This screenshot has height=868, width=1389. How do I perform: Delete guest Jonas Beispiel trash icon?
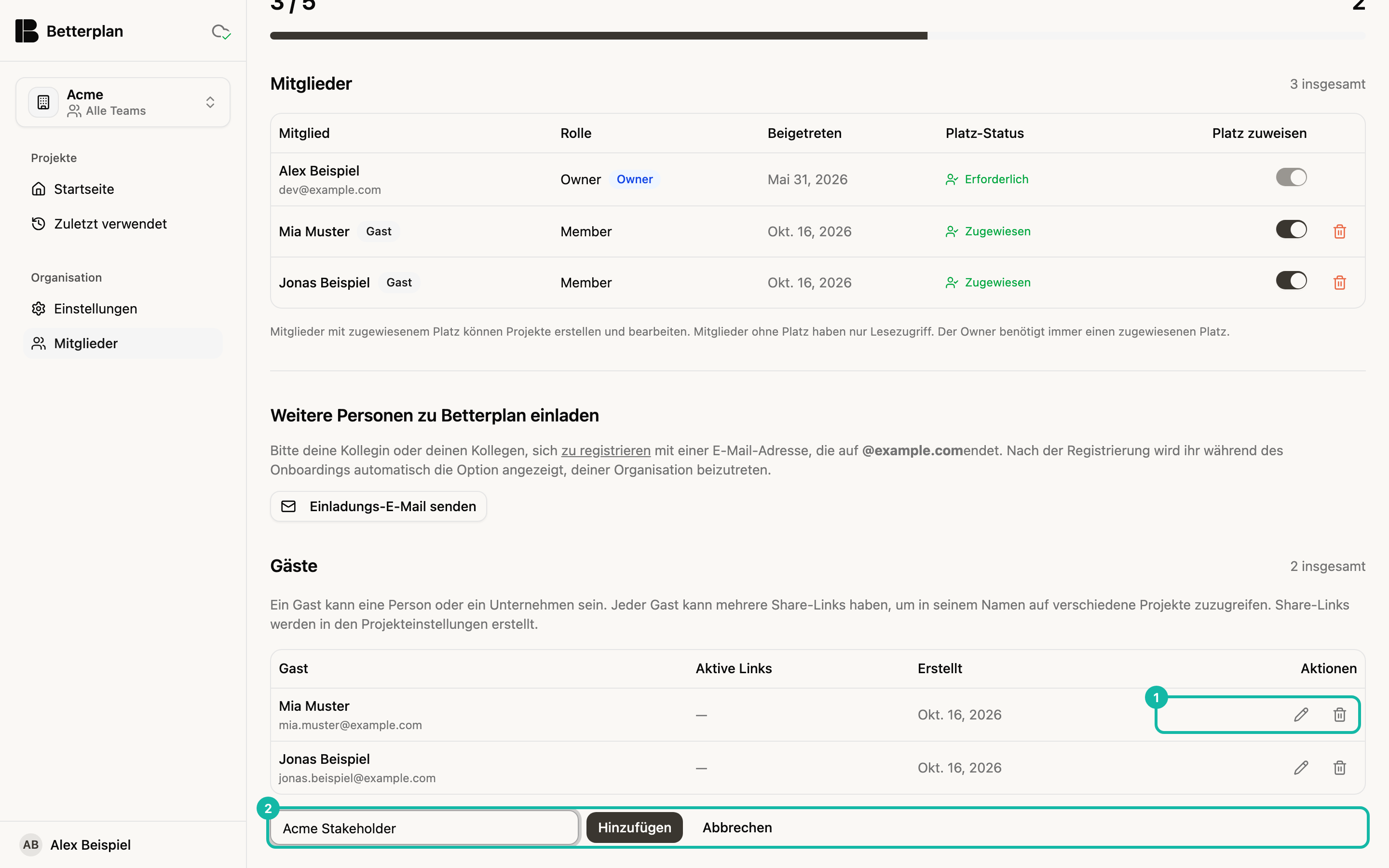(x=1340, y=768)
